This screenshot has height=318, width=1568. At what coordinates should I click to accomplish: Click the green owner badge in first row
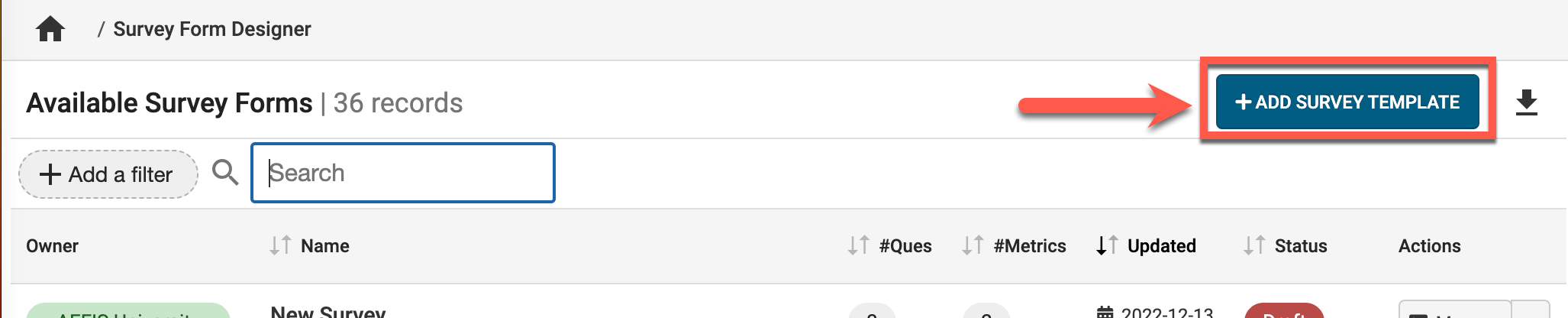point(127,312)
